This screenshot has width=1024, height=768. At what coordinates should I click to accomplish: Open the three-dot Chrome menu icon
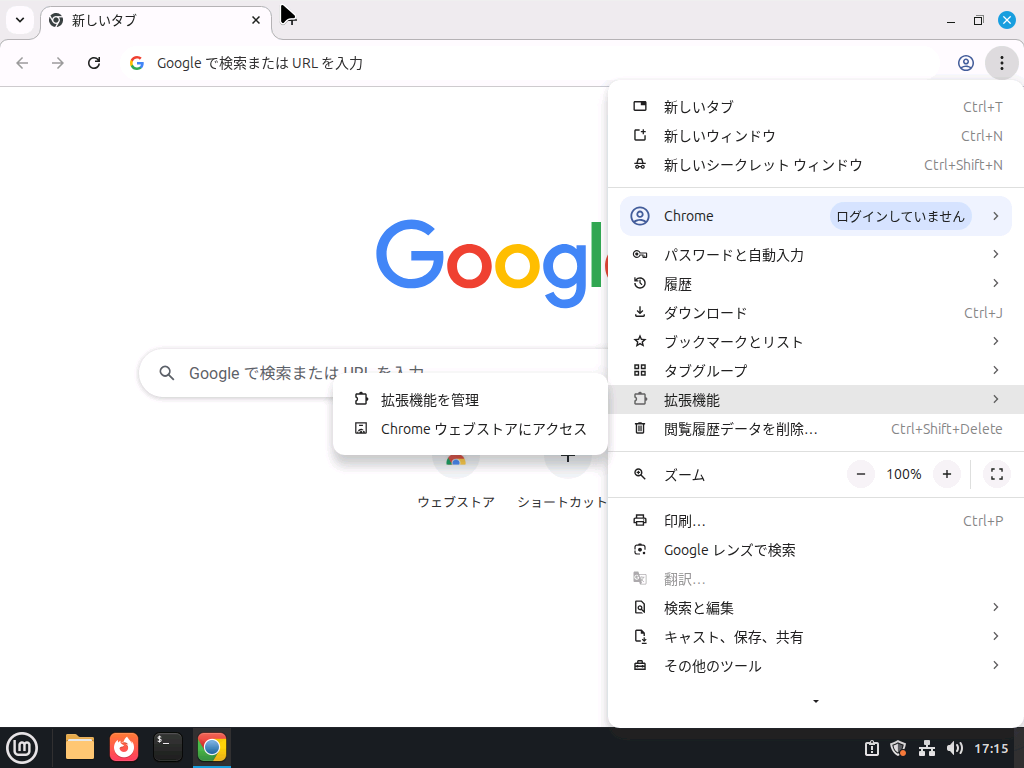1002,62
